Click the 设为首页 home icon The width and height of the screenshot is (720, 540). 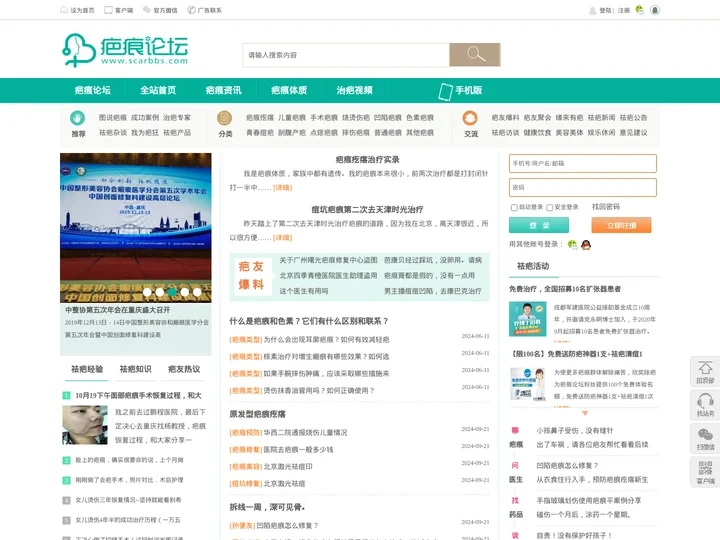64,10
